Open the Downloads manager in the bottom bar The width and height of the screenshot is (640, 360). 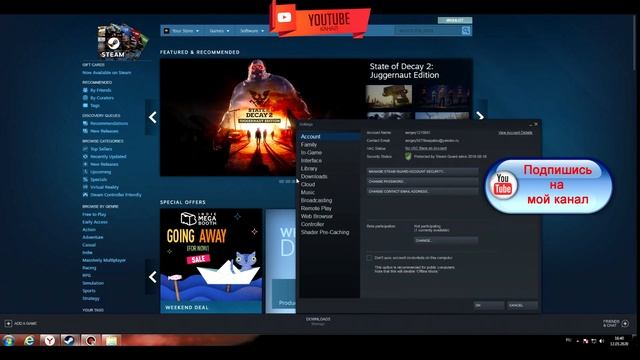(x=318, y=321)
